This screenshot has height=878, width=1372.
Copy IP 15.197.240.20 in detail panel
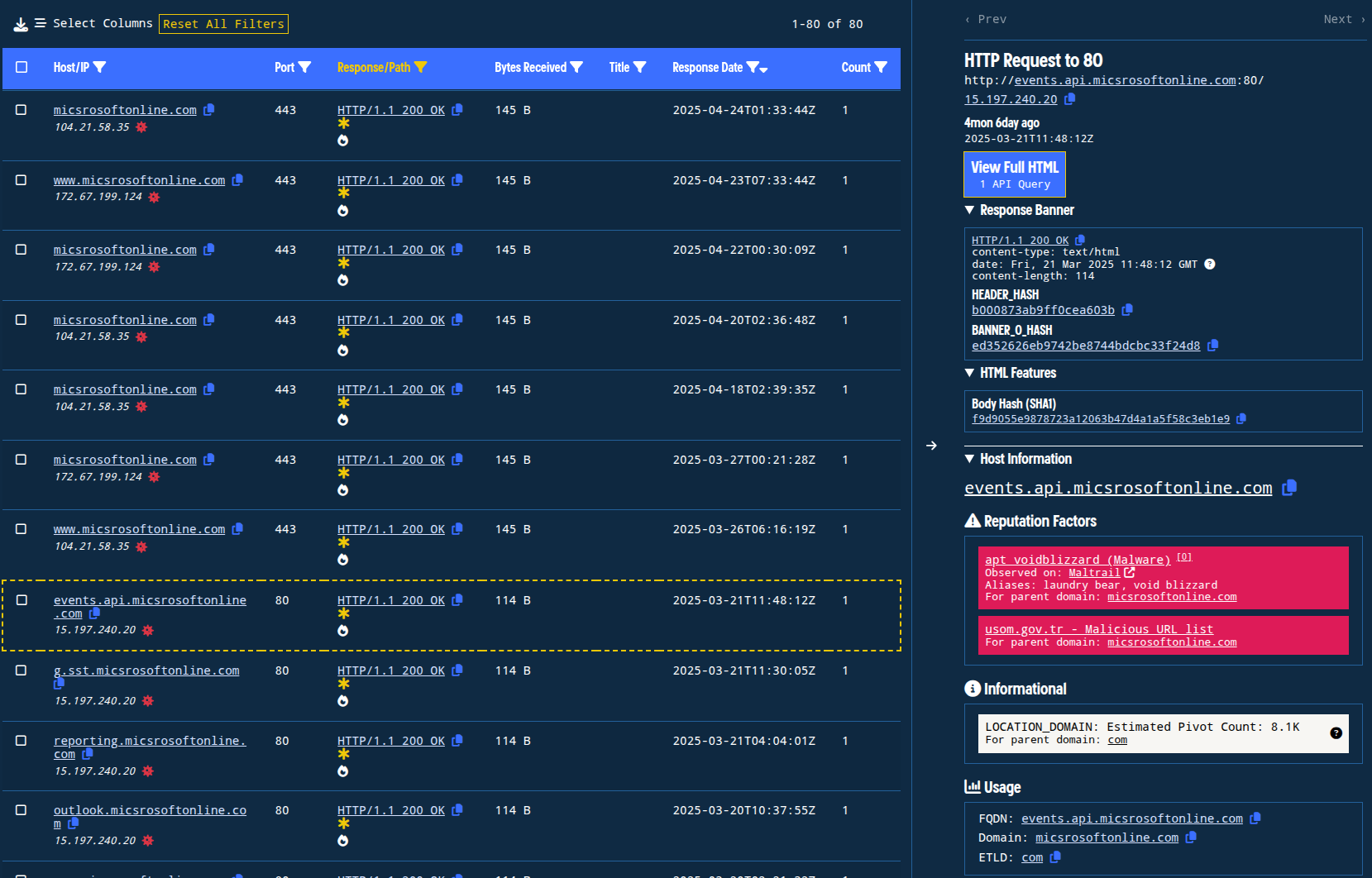[x=1069, y=99]
